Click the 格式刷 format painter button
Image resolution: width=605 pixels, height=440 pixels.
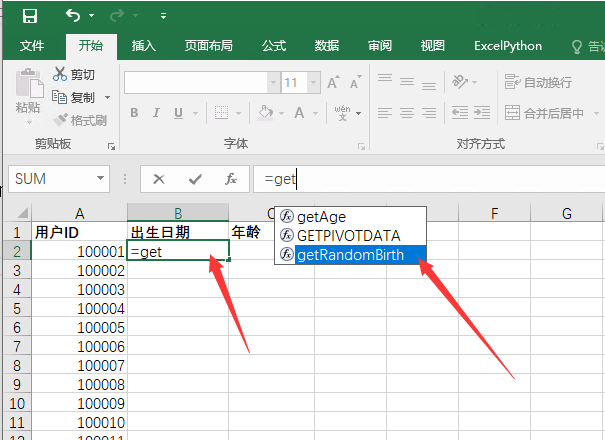point(79,120)
